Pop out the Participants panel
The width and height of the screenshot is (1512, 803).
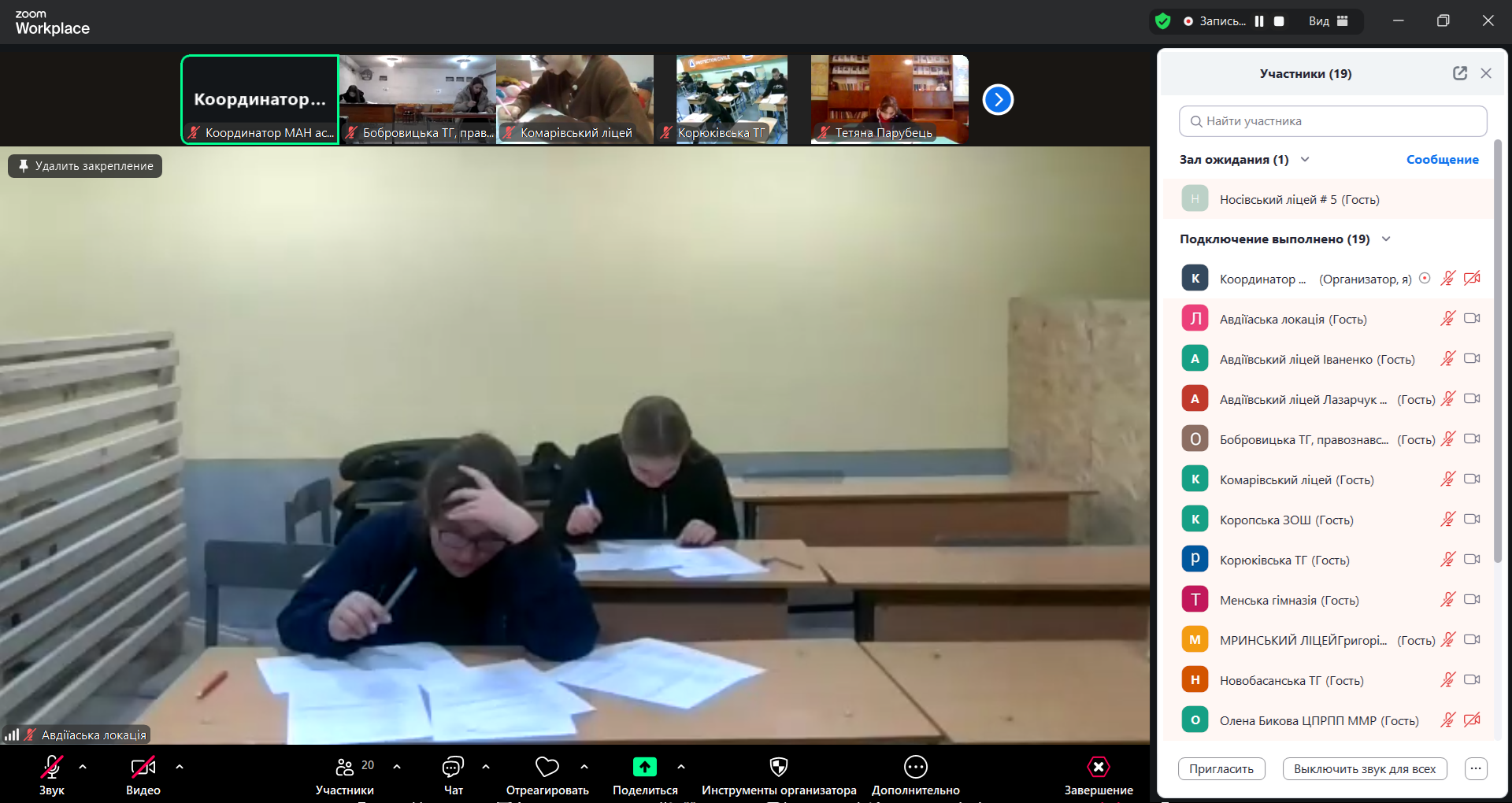1459,73
